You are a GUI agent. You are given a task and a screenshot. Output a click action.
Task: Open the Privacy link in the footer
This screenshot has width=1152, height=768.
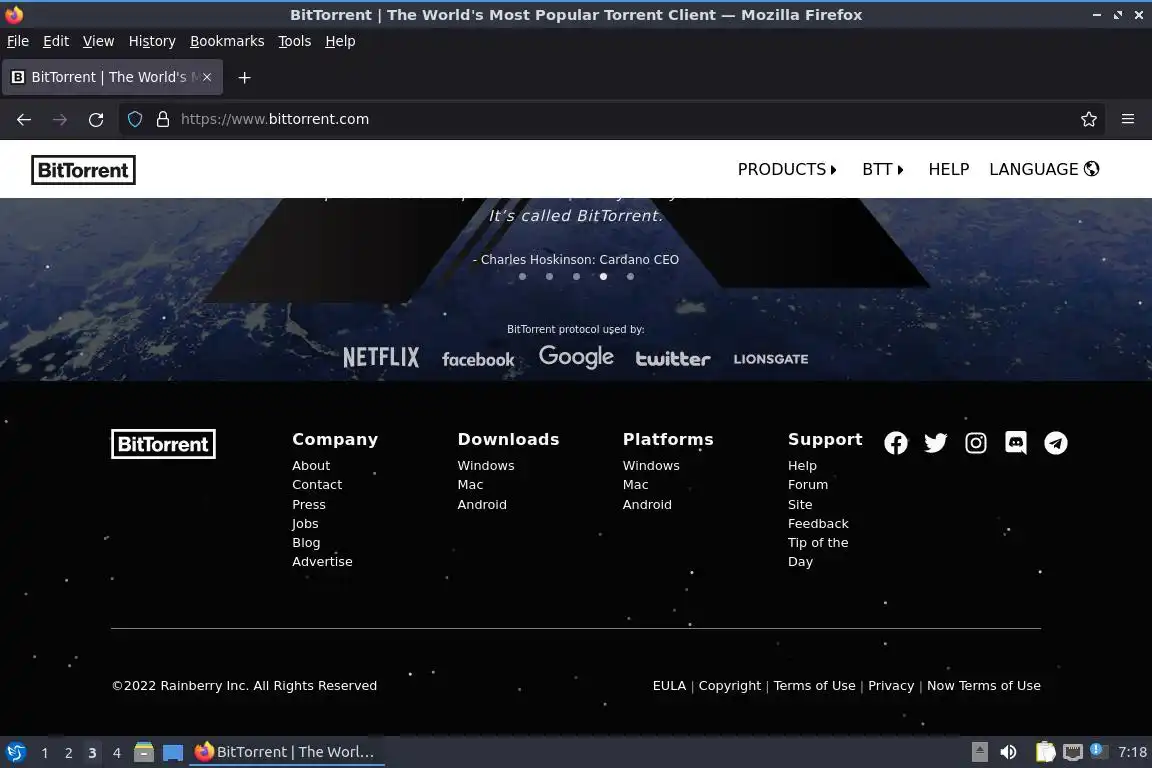pyautogui.click(x=891, y=685)
